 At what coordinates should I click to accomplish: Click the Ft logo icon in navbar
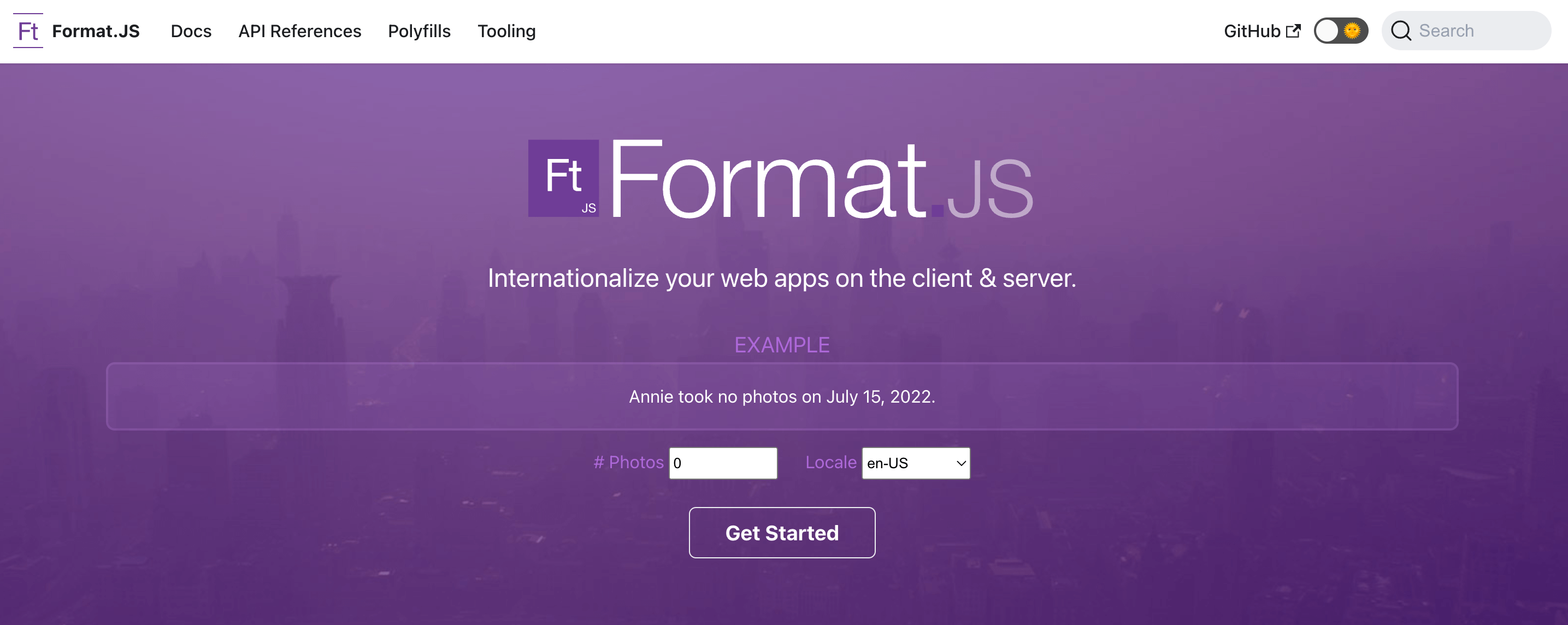[x=28, y=31]
